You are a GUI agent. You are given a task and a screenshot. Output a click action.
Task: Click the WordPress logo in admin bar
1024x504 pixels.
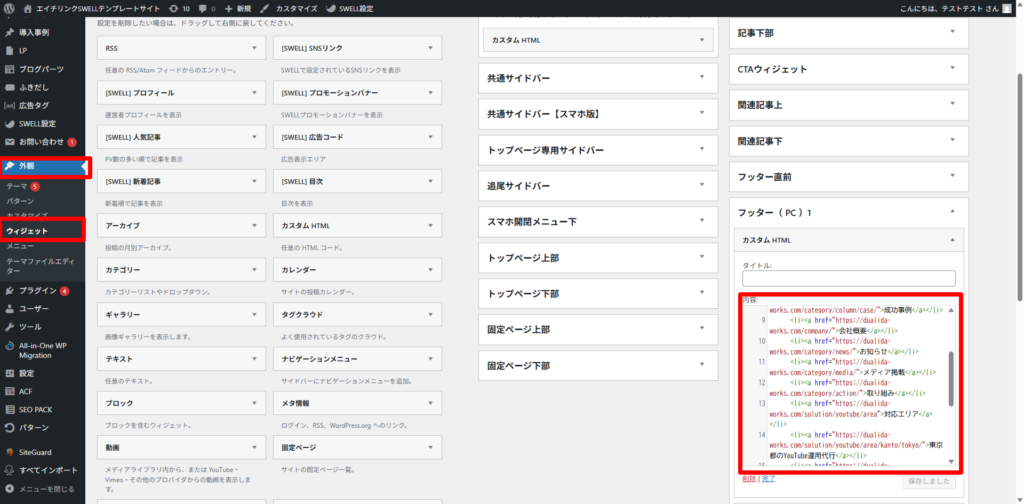point(11,8)
